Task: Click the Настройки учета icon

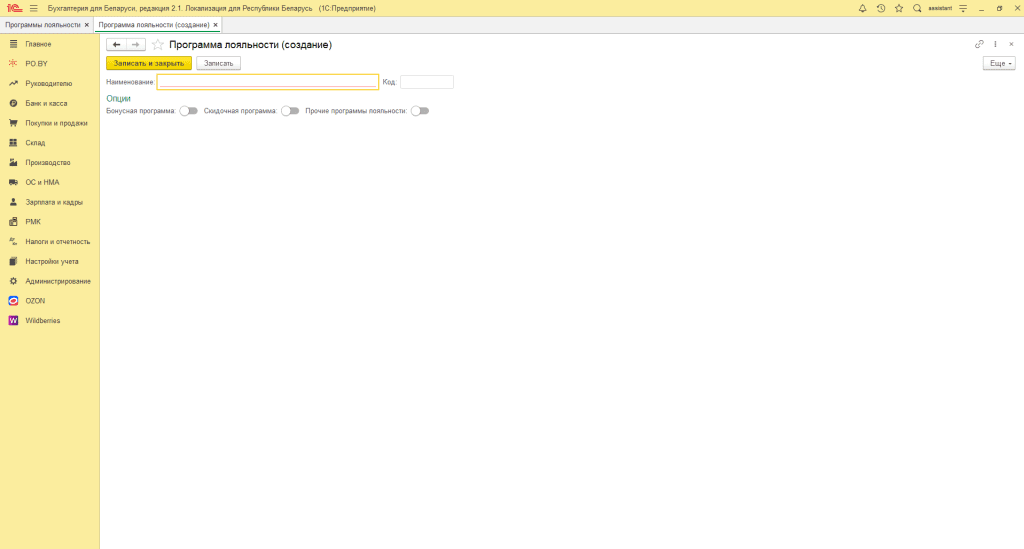Action: coord(13,261)
